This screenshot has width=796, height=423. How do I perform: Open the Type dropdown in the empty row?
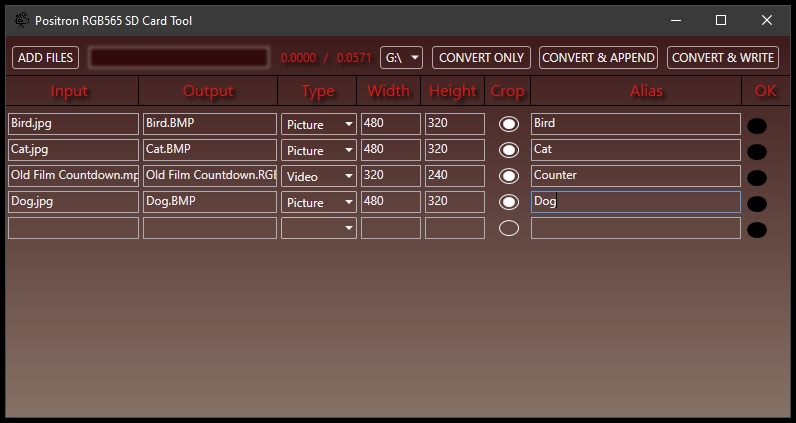(x=318, y=228)
